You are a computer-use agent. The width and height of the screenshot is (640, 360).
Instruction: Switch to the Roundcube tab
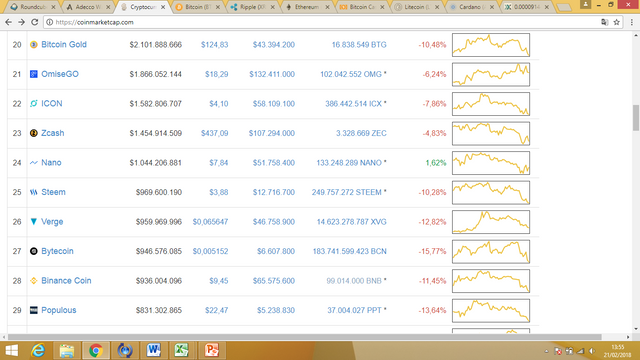click(33, 7)
